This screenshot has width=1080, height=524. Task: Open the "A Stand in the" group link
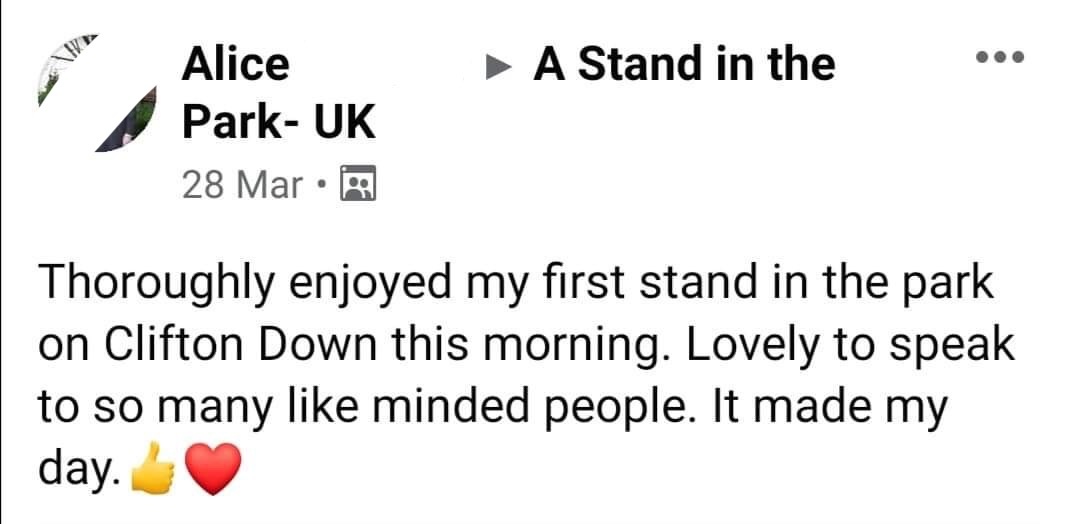(684, 65)
